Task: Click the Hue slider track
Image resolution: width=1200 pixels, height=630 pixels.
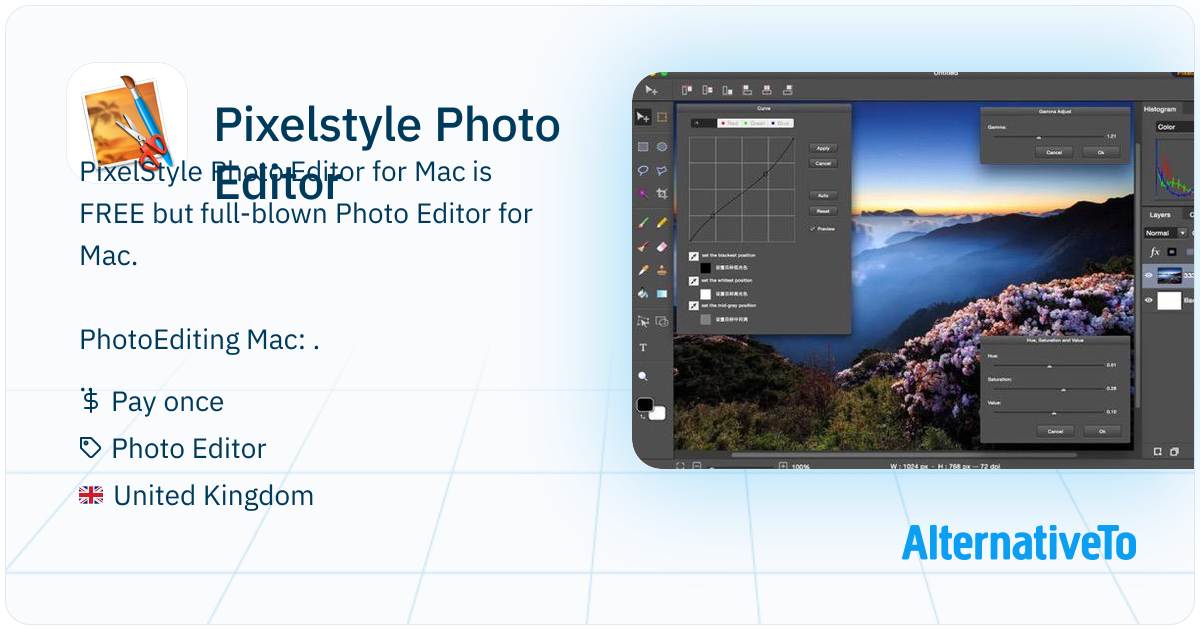Action: (1047, 366)
